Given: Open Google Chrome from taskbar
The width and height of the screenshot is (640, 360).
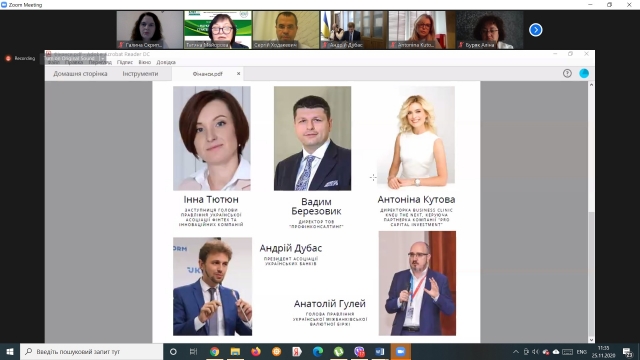Looking at the screenshot, I should pyautogui.click(x=215, y=351).
